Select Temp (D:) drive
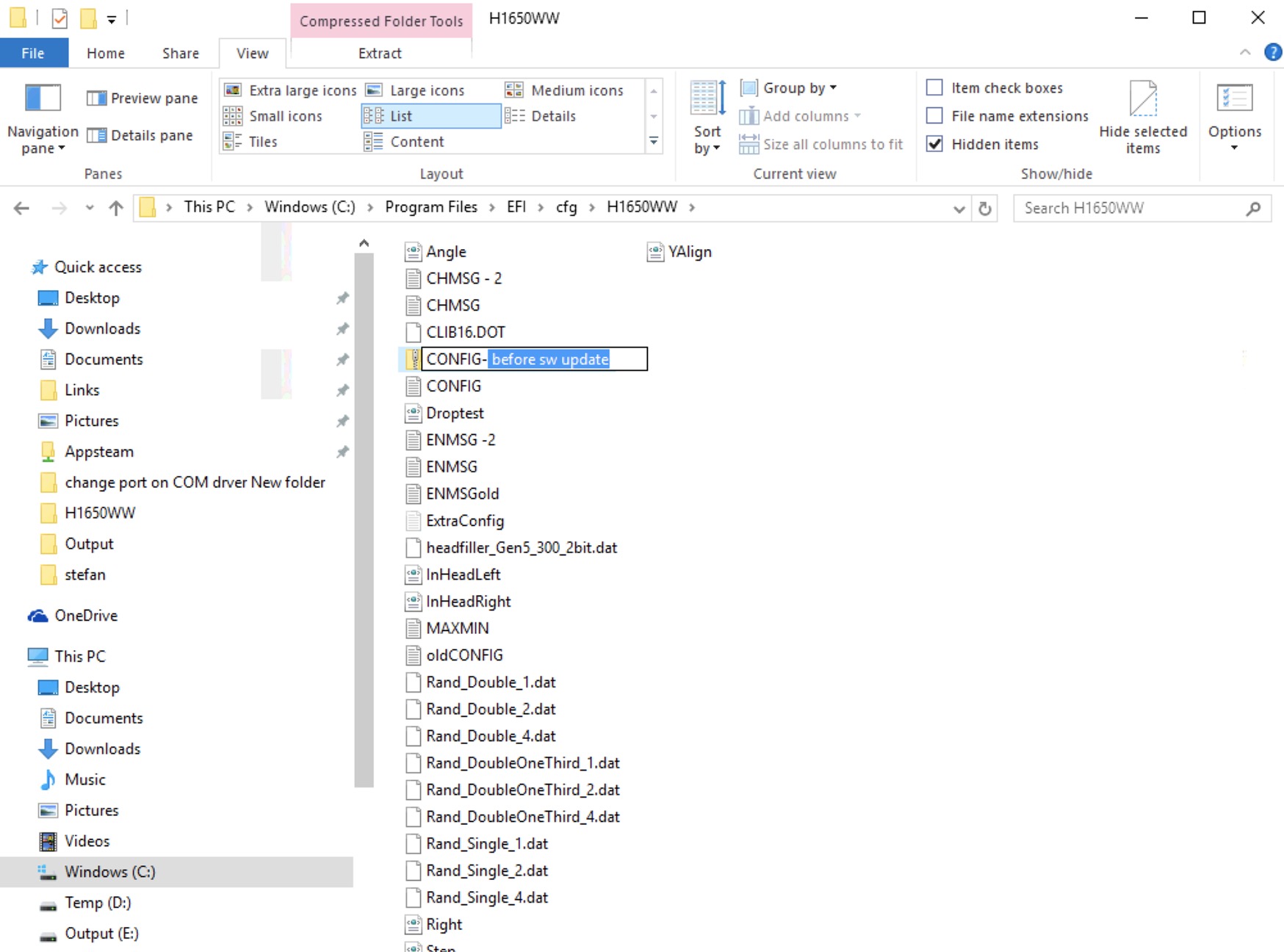 (x=98, y=903)
